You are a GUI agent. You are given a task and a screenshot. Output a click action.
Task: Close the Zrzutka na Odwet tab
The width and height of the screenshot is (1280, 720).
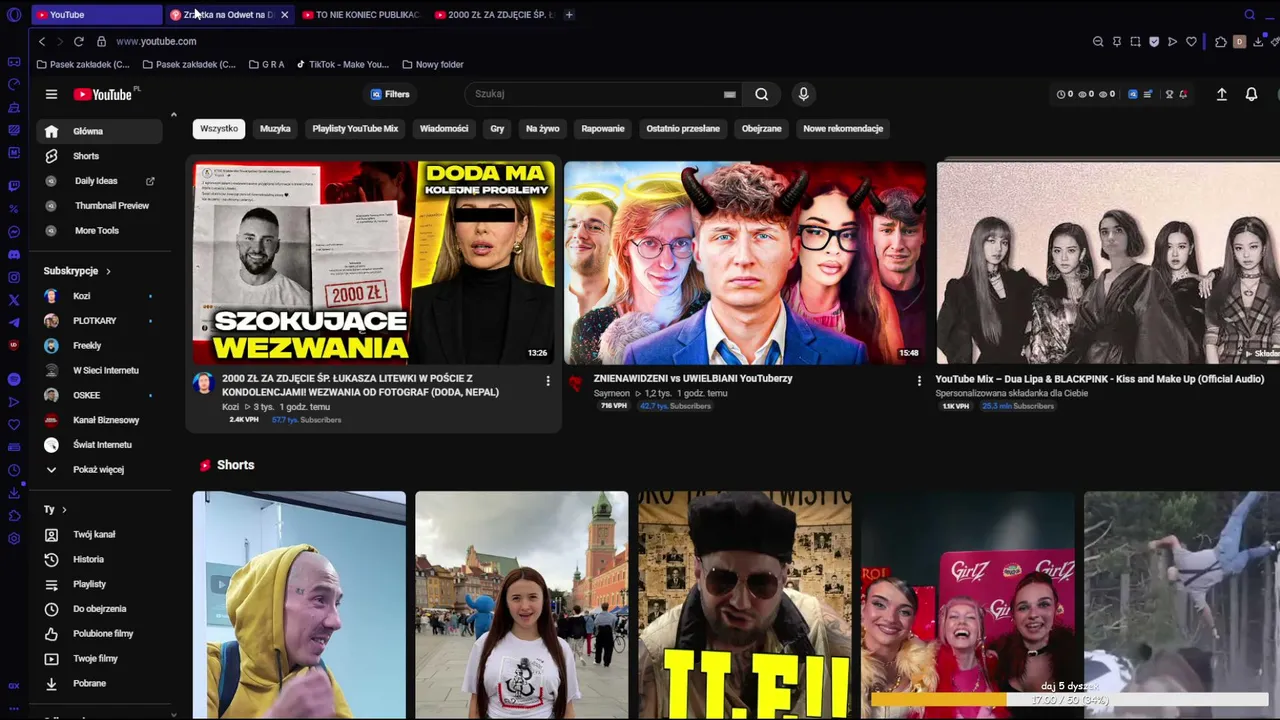click(x=284, y=15)
